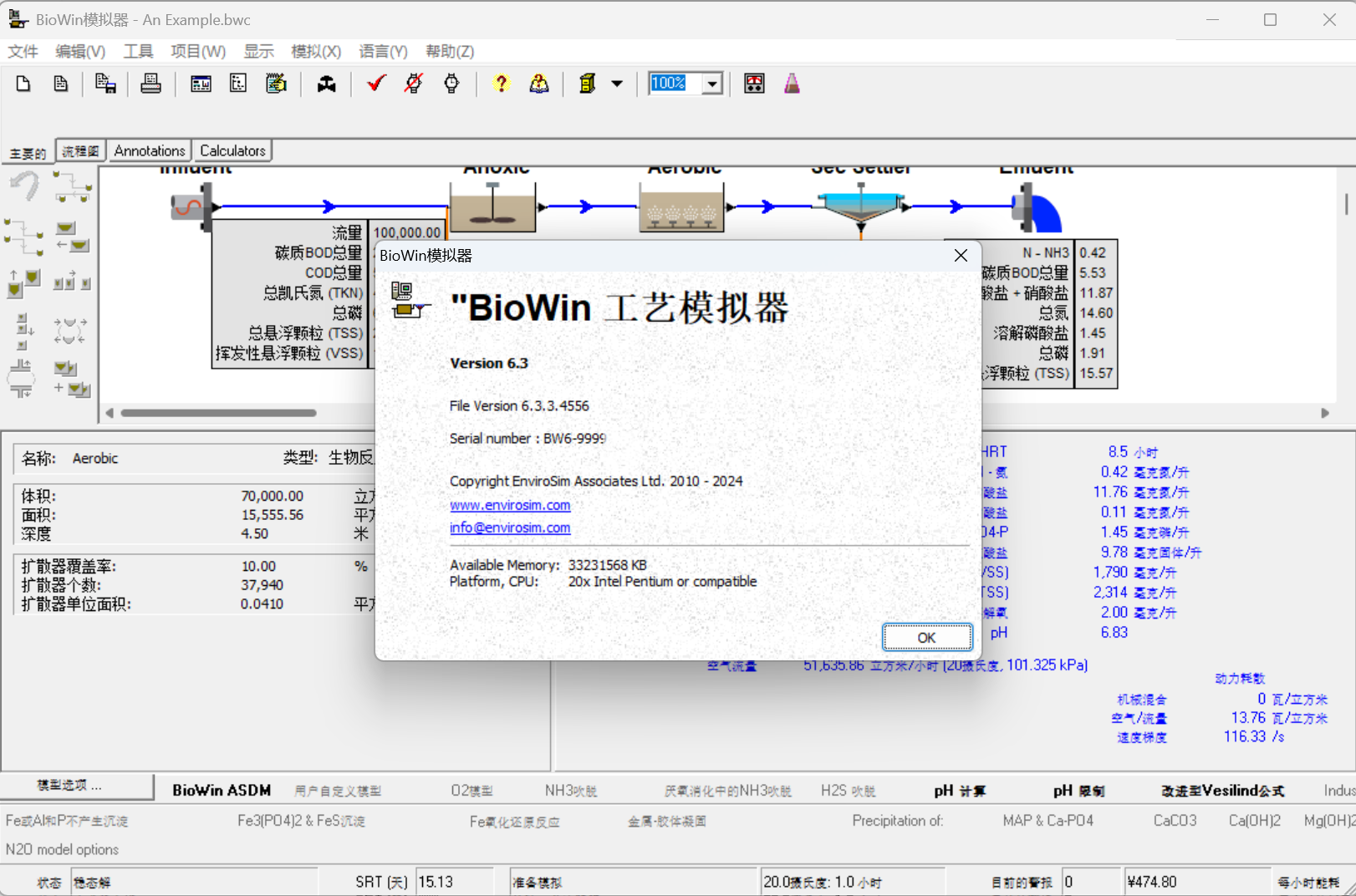Click OK in the BioWin about dialog

pos(927,638)
